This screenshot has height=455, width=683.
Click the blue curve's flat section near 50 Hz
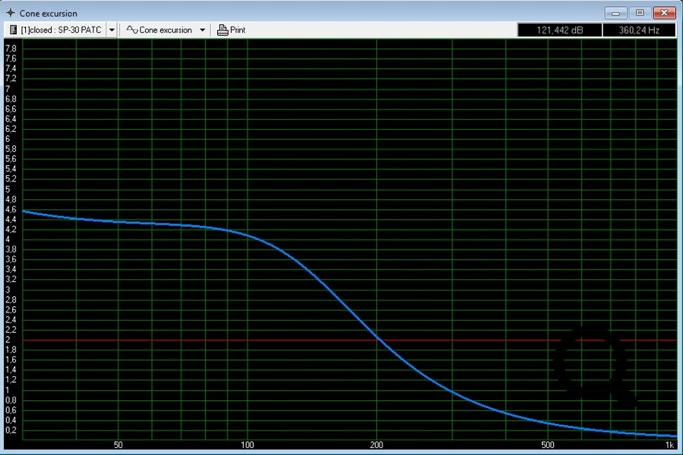[119, 221]
